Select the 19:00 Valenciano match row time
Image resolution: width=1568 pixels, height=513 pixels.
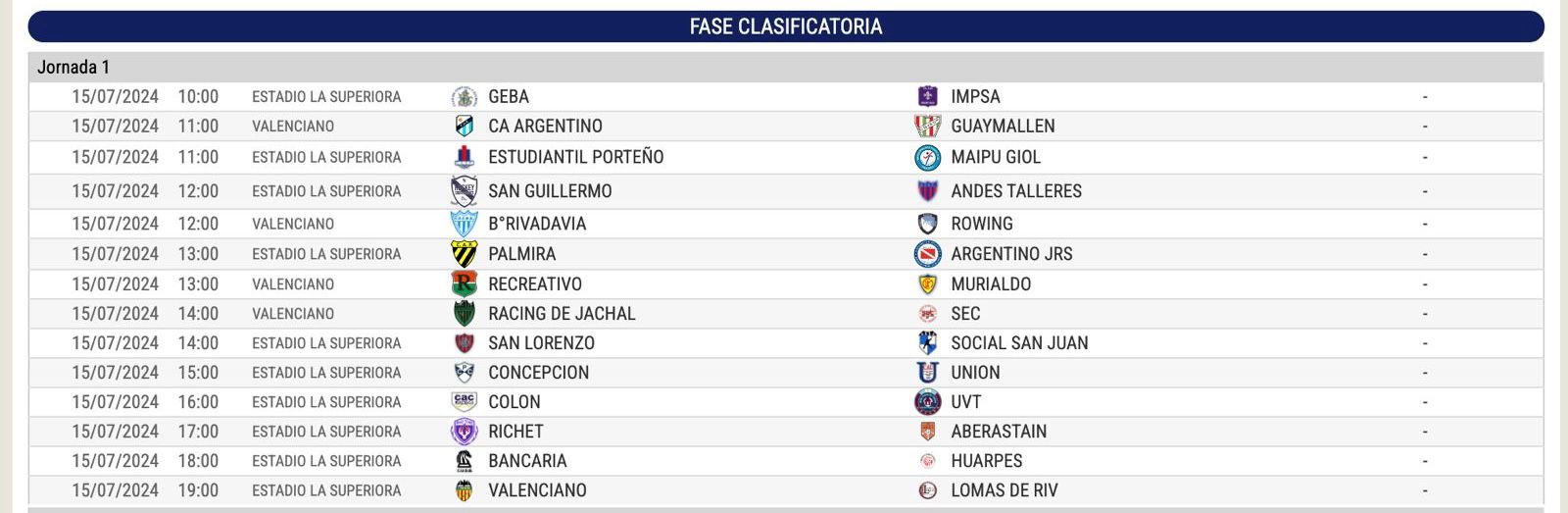(x=198, y=490)
